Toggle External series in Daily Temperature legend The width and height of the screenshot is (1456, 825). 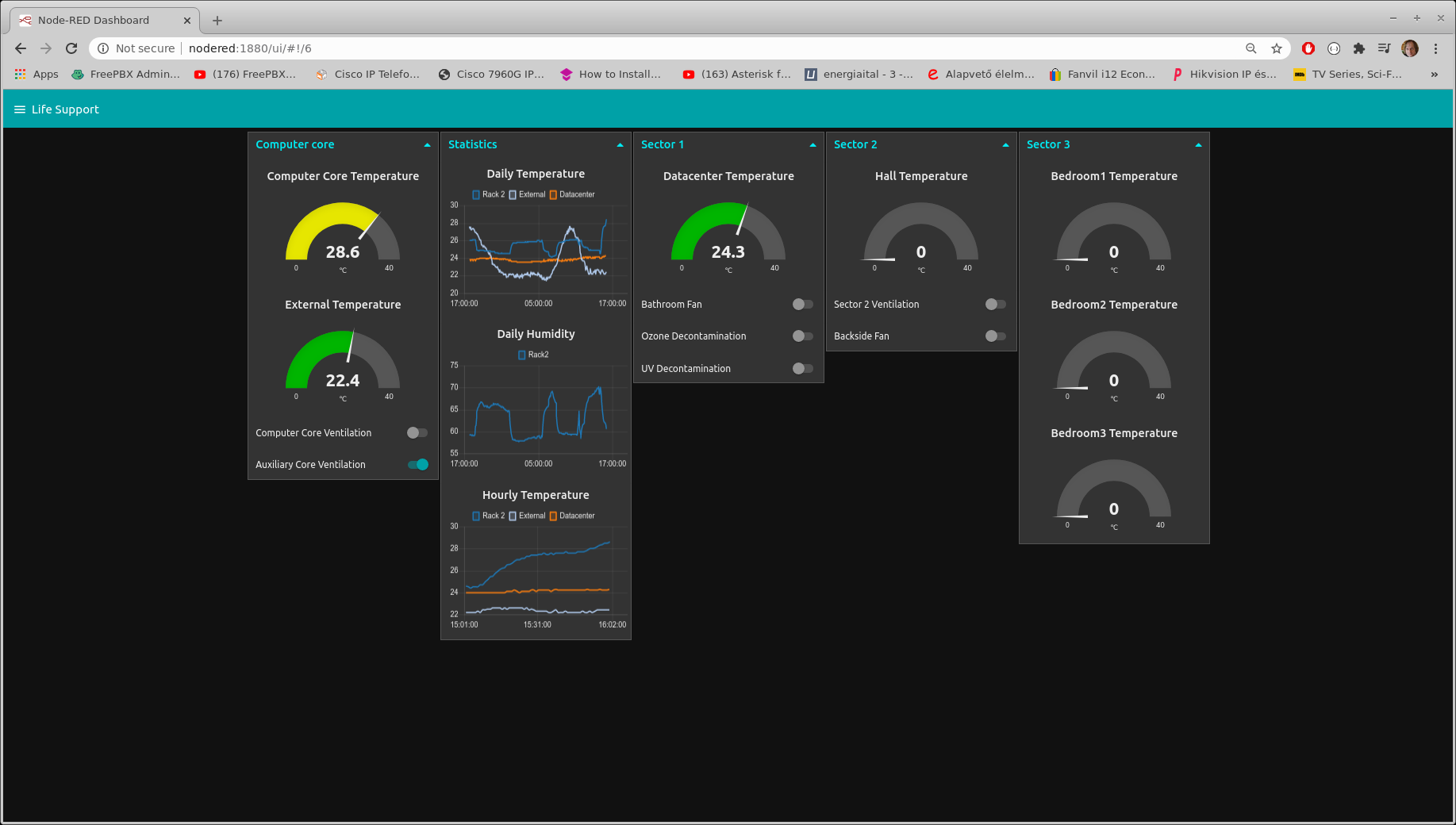tap(527, 194)
